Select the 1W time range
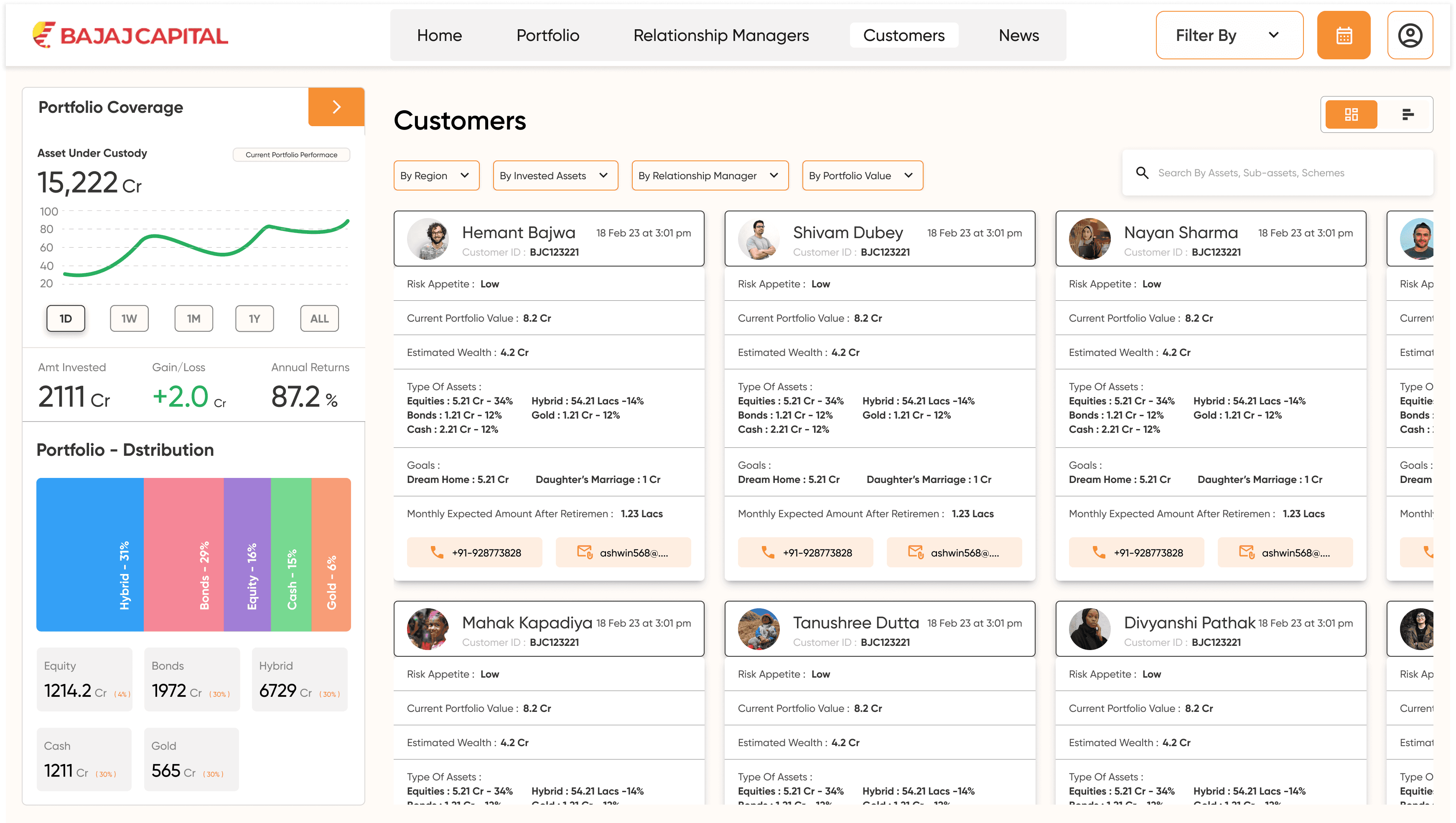This screenshot has width=1456, height=823. (x=129, y=319)
